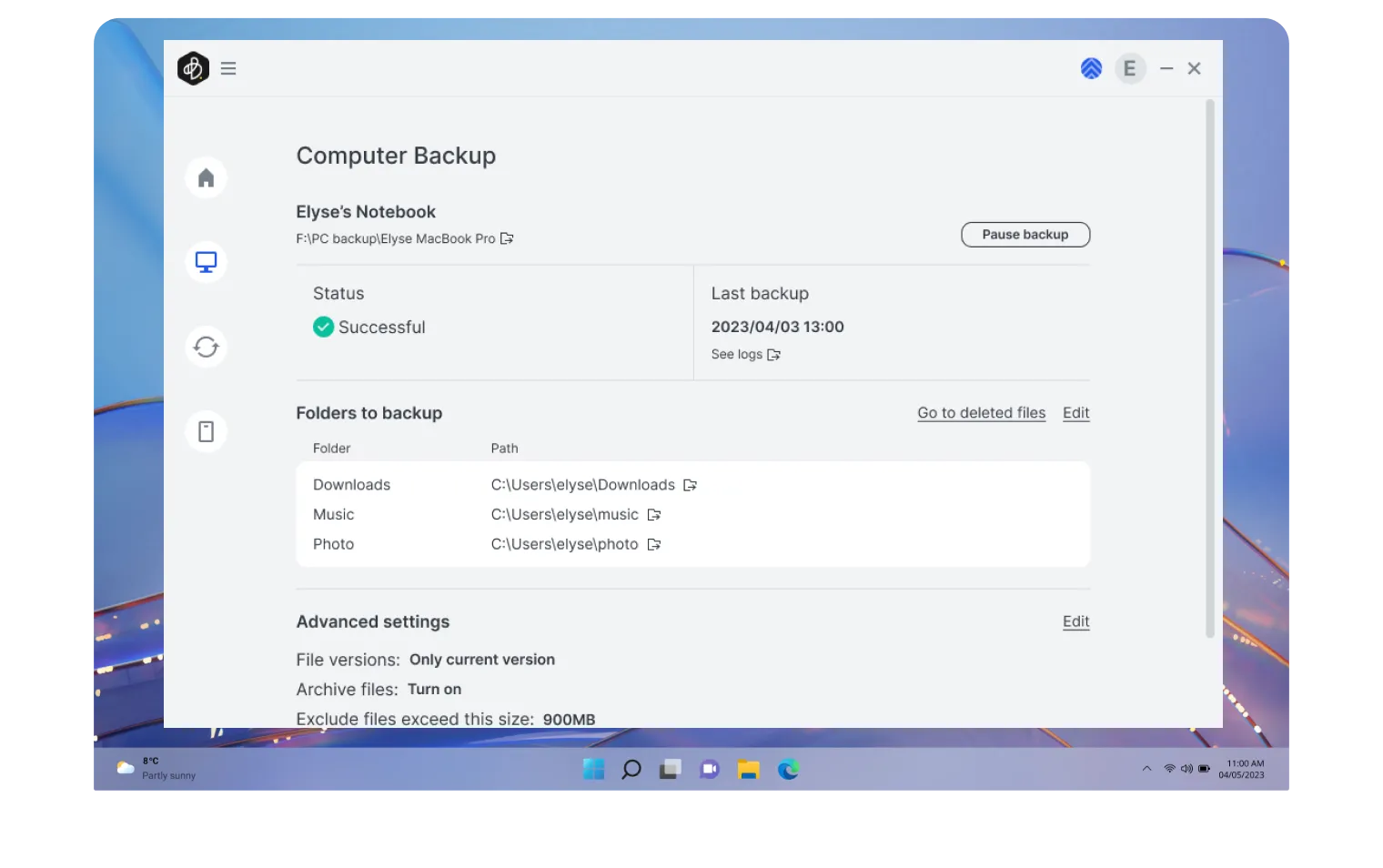Go to deleted files
Viewport: 1383px width, 868px height.
(981, 412)
